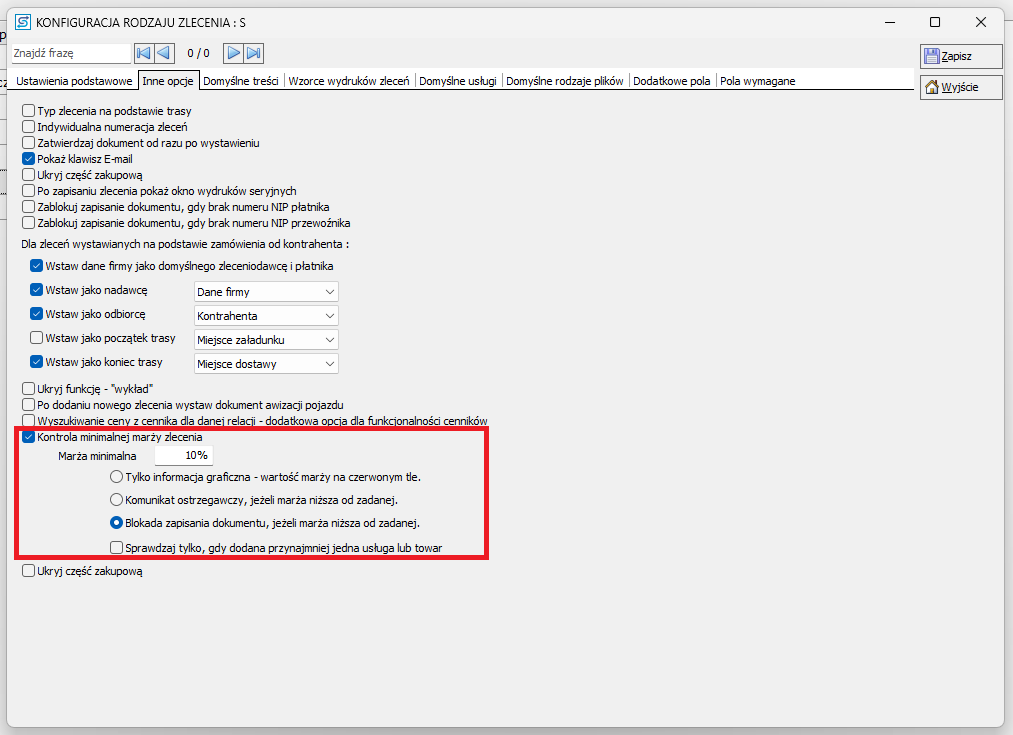Enable 'Typ zlecenia na podstawie trasy' checkbox

click(29, 111)
